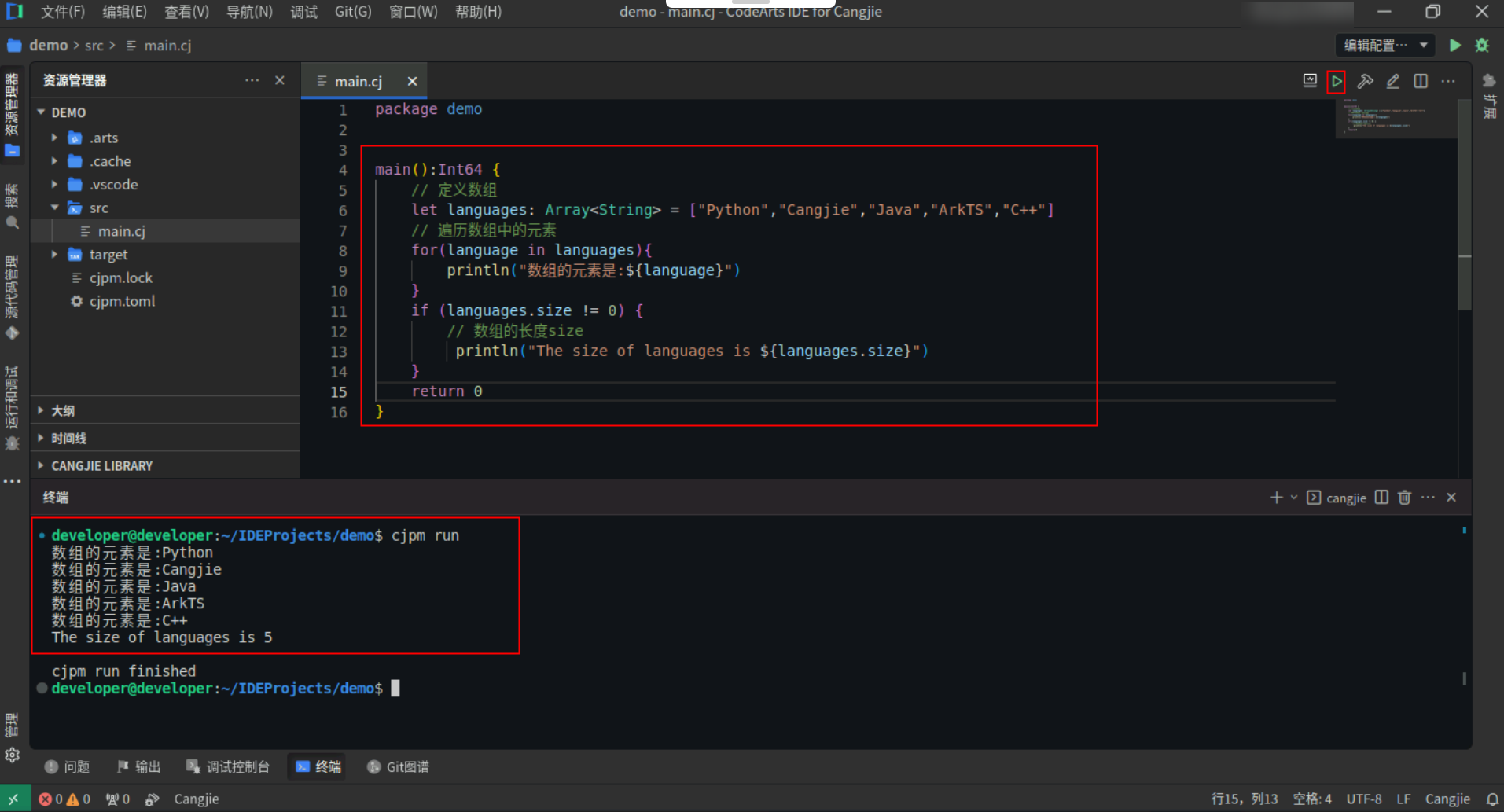Open notifications bell in status bar
This screenshot has width=1504, height=812.
coord(1492,799)
